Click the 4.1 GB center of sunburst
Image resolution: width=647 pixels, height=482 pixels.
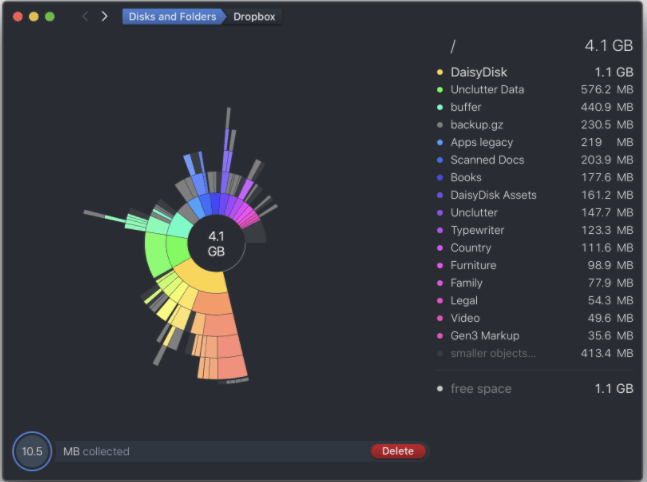tap(216, 243)
